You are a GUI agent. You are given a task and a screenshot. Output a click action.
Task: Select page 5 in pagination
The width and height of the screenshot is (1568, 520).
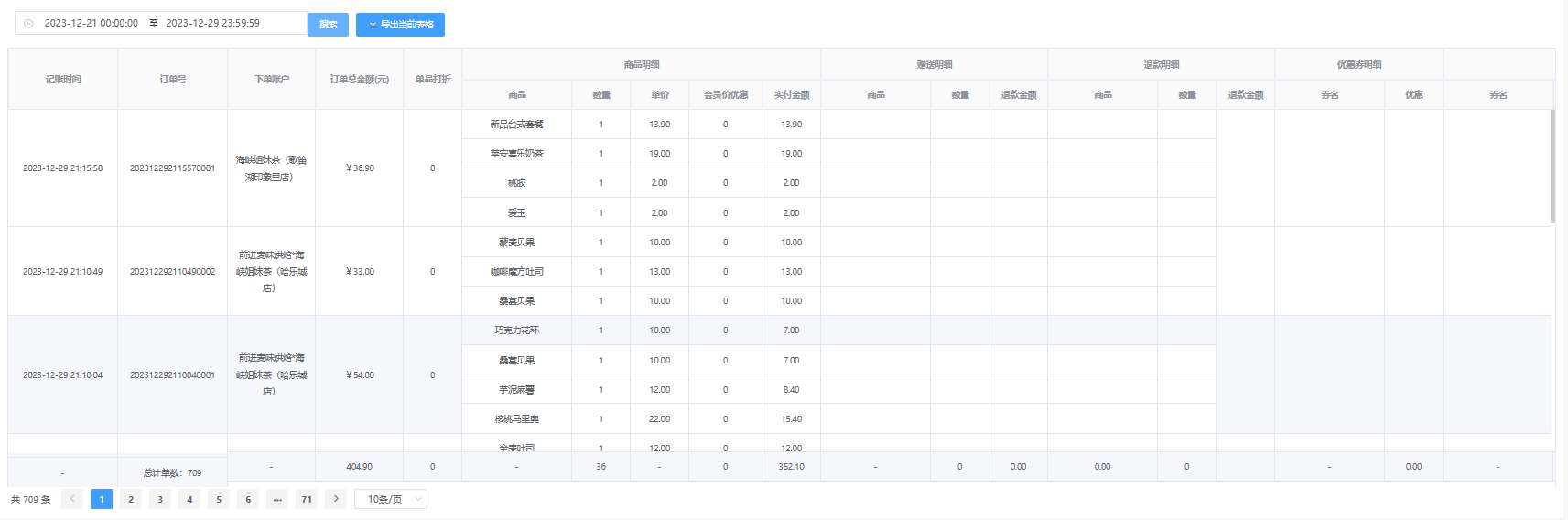[219, 499]
